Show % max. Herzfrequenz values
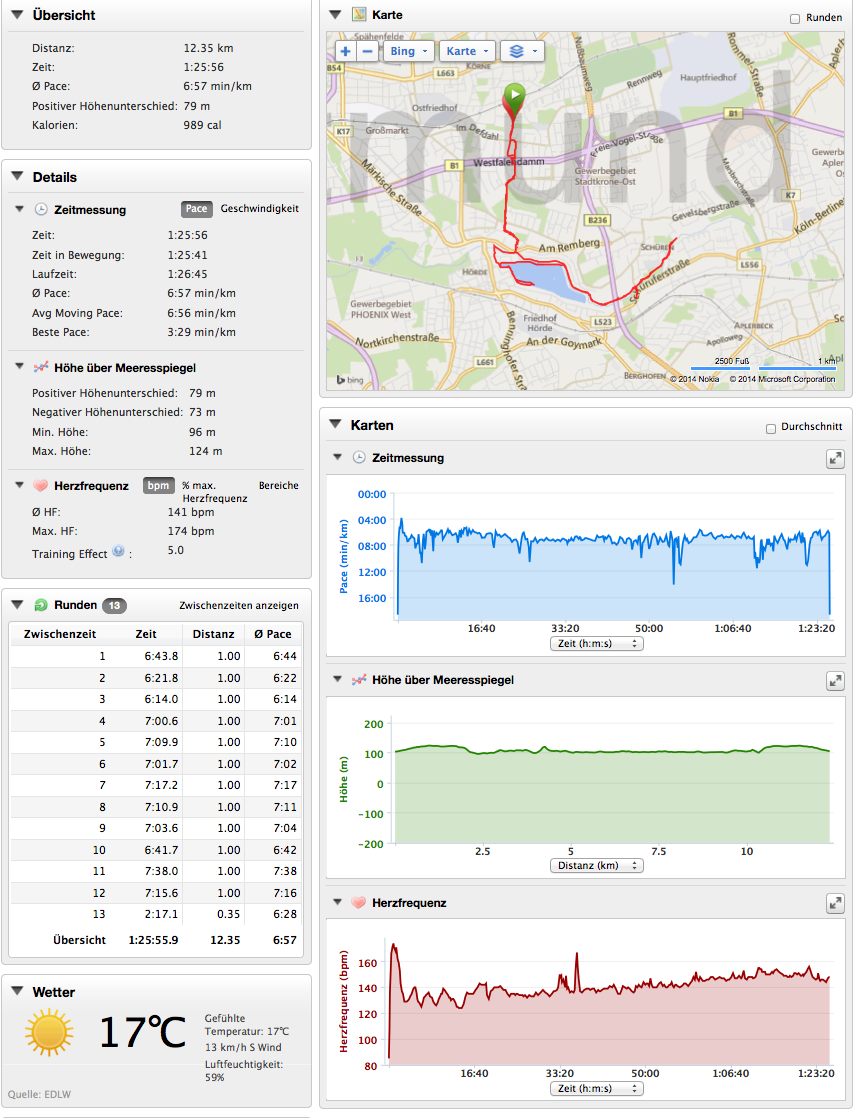The width and height of the screenshot is (867, 1118). 214,491
